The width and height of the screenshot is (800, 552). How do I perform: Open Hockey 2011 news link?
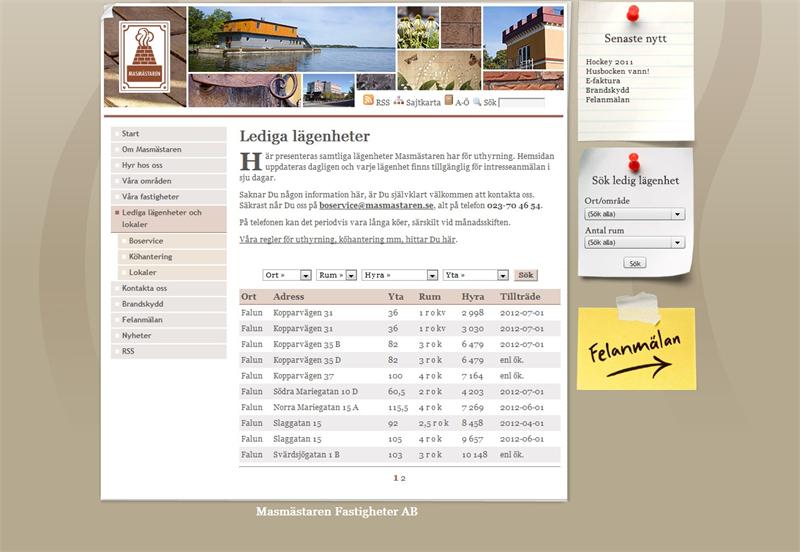pyautogui.click(x=609, y=61)
